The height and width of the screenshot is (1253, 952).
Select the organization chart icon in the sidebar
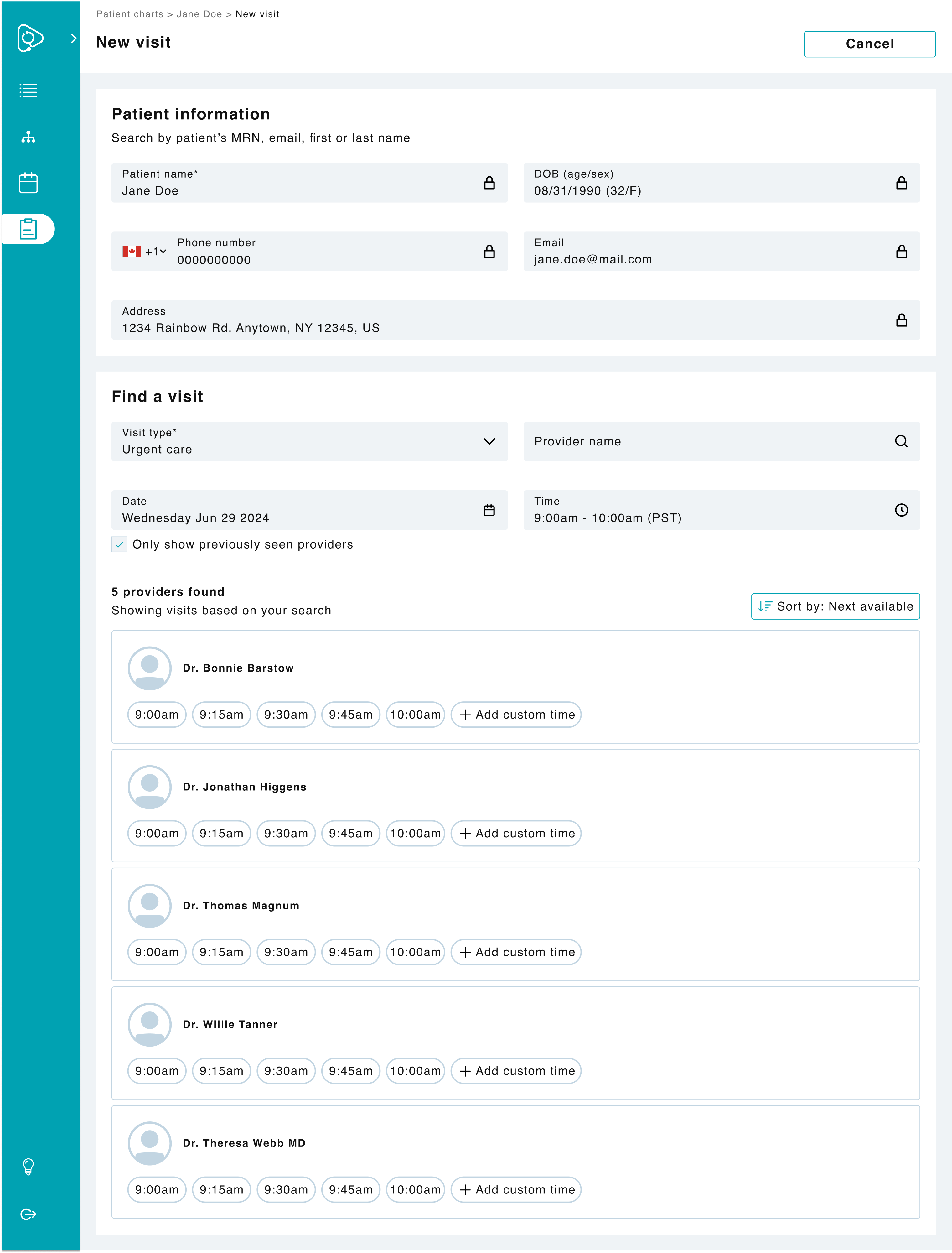pos(28,137)
